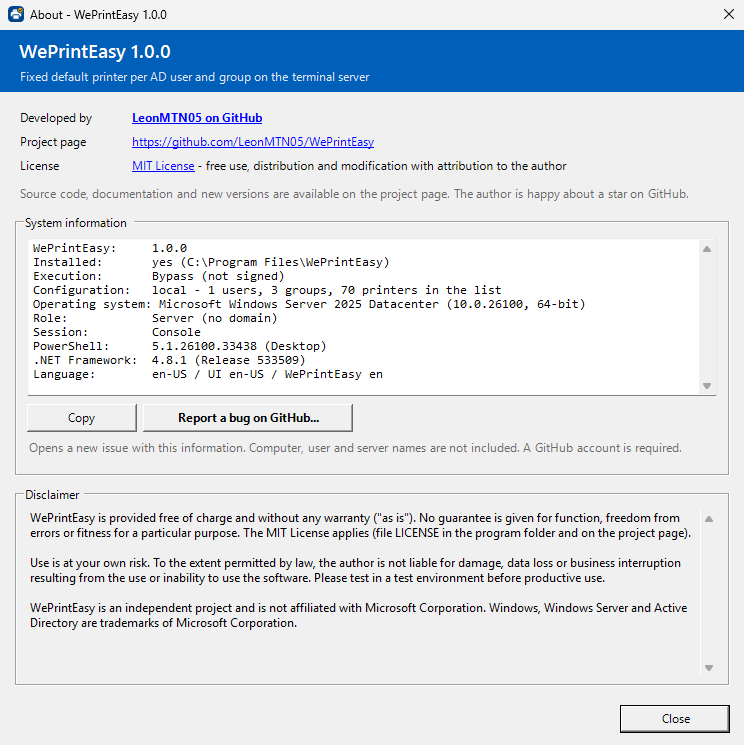
Task: Click the disclaimer scroll up arrow
Action: click(x=709, y=519)
